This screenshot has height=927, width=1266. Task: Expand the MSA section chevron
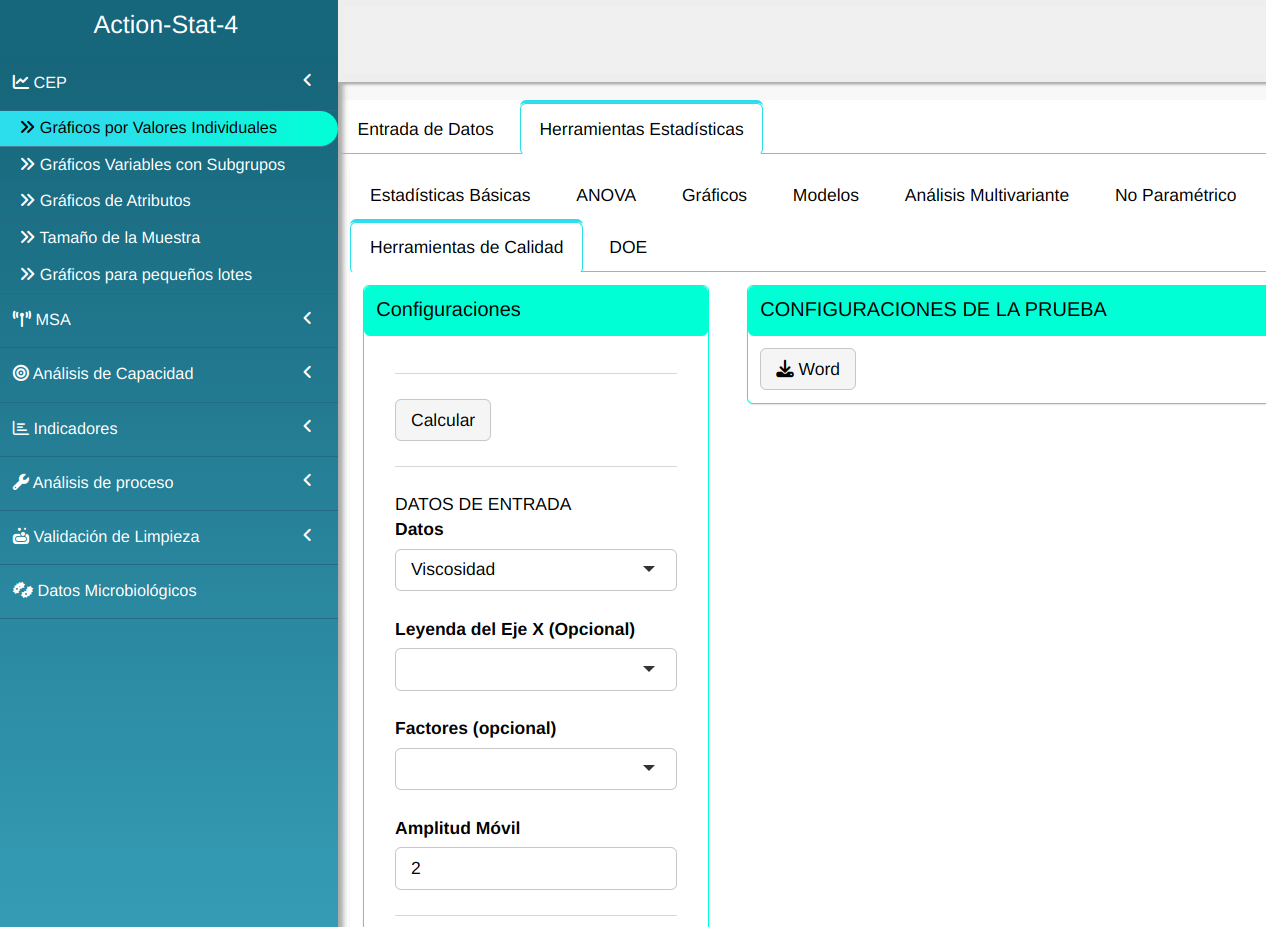[308, 318]
